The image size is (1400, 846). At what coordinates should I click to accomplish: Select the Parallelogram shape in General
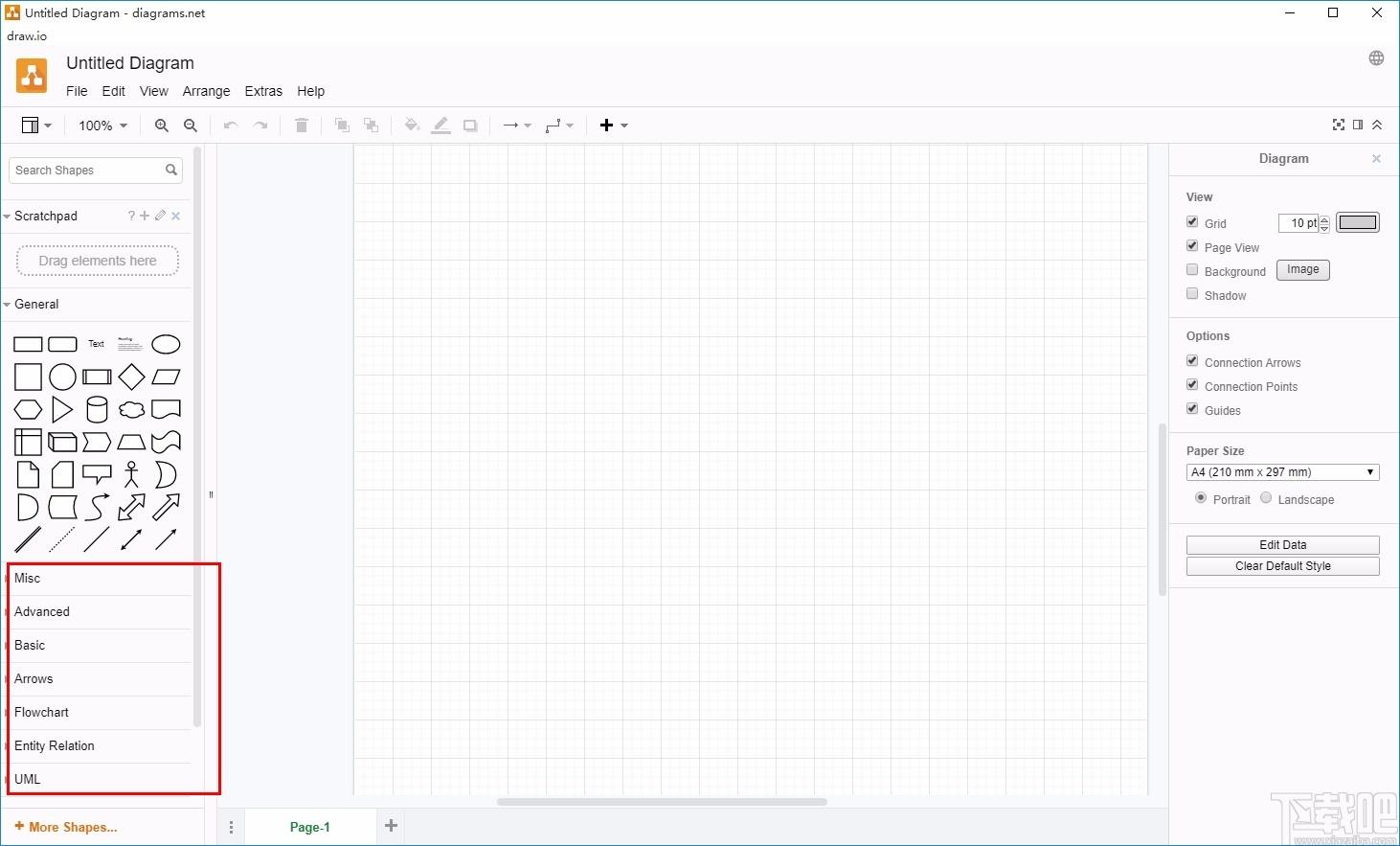[x=166, y=377]
